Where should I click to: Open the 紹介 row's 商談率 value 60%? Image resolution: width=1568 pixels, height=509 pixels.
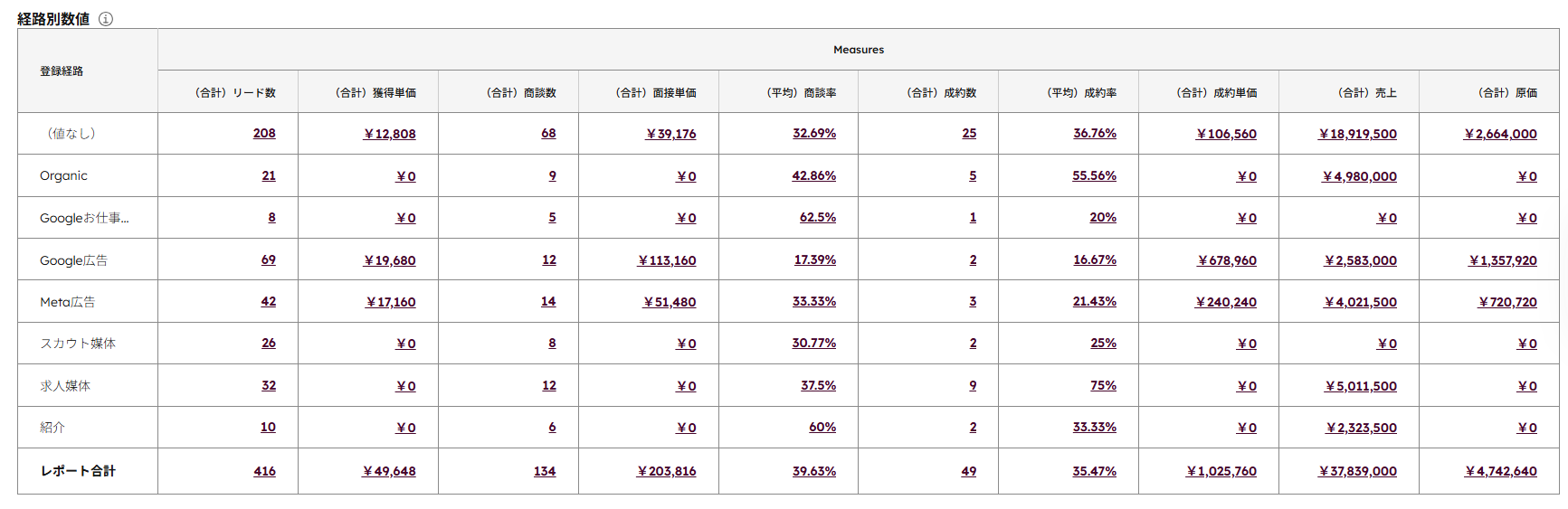point(822,428)
